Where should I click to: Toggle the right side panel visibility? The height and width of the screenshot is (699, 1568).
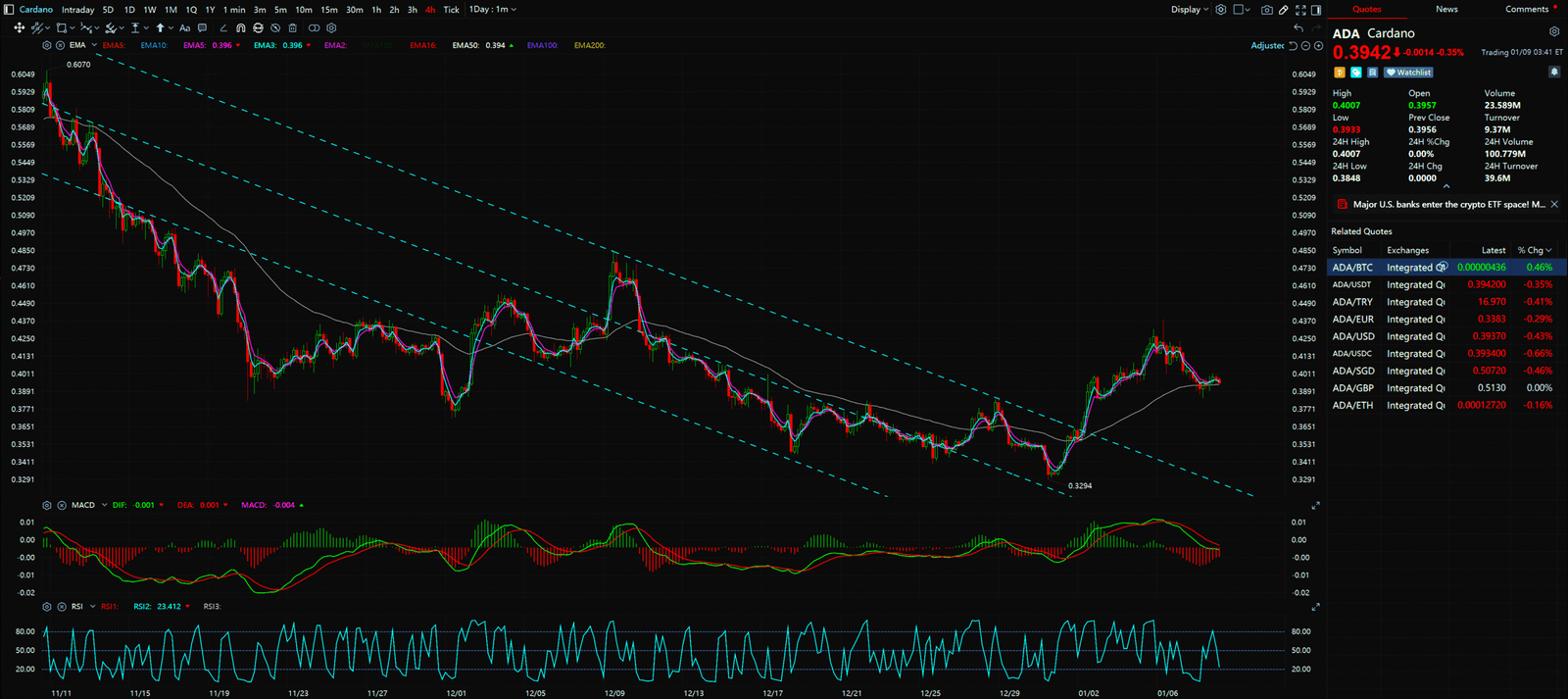pos(1316,10)
